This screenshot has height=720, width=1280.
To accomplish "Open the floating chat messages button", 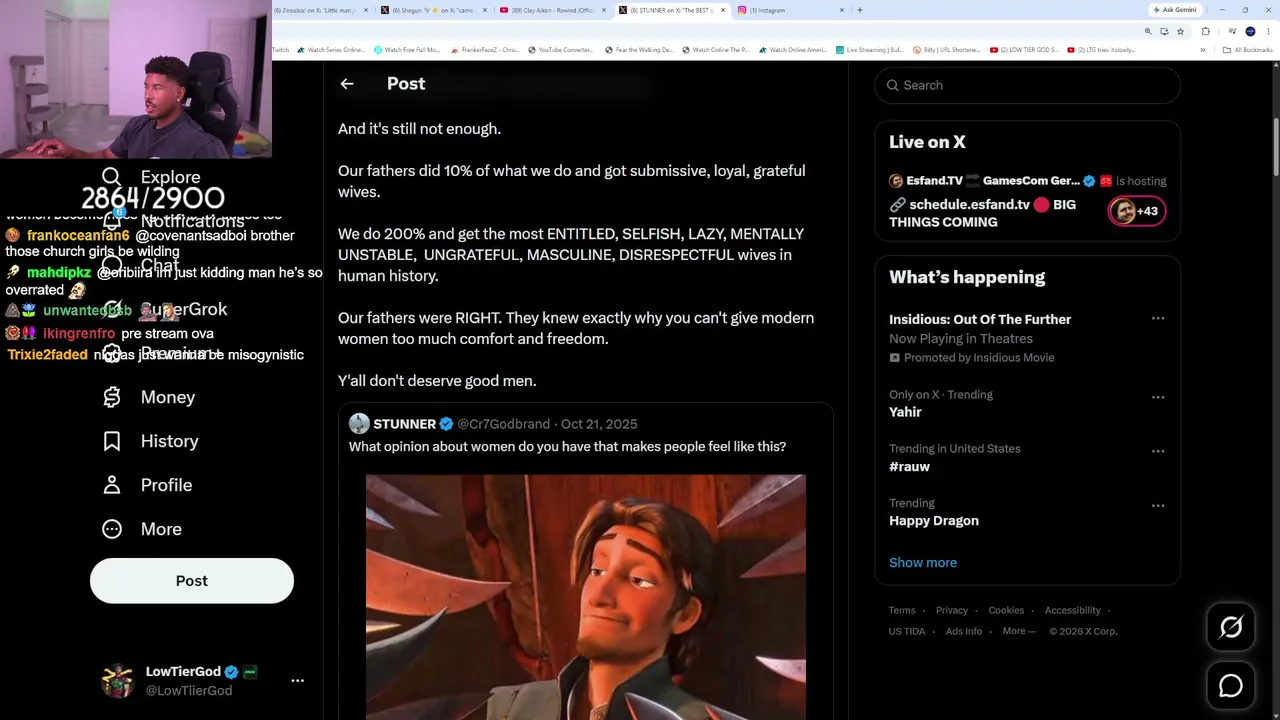I will pos(1231,685).
